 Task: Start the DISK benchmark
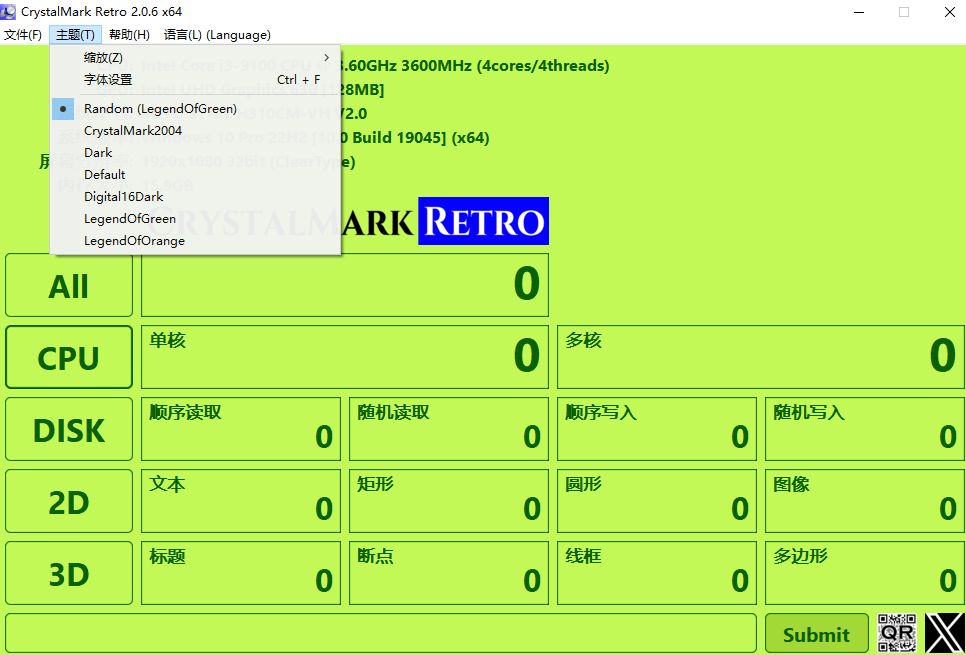click(x=69, y=429)
